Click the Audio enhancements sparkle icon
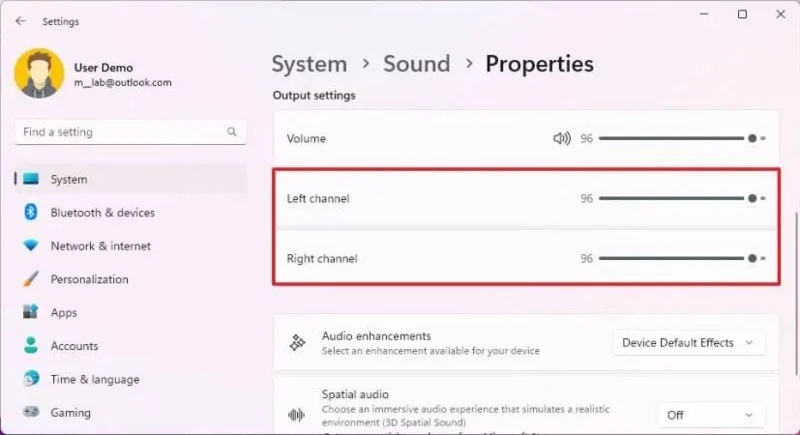 pyautogui.click(x=297, y=343)
